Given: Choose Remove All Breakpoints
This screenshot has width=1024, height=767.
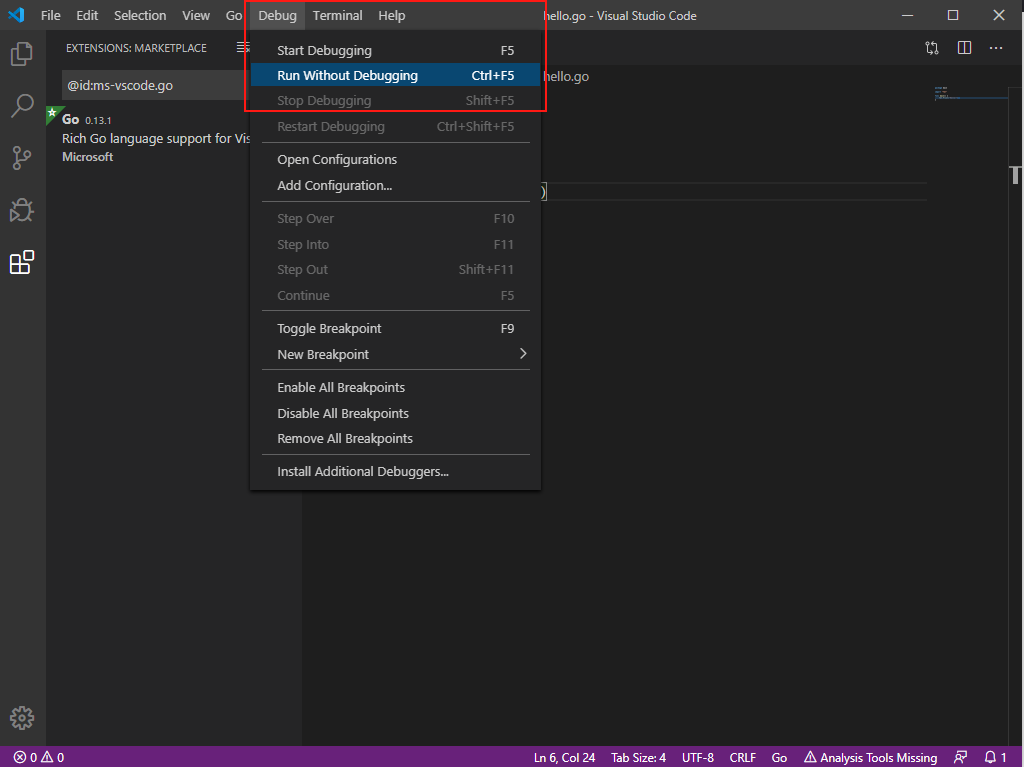Looking at the screenshot, I should (395, 438).
